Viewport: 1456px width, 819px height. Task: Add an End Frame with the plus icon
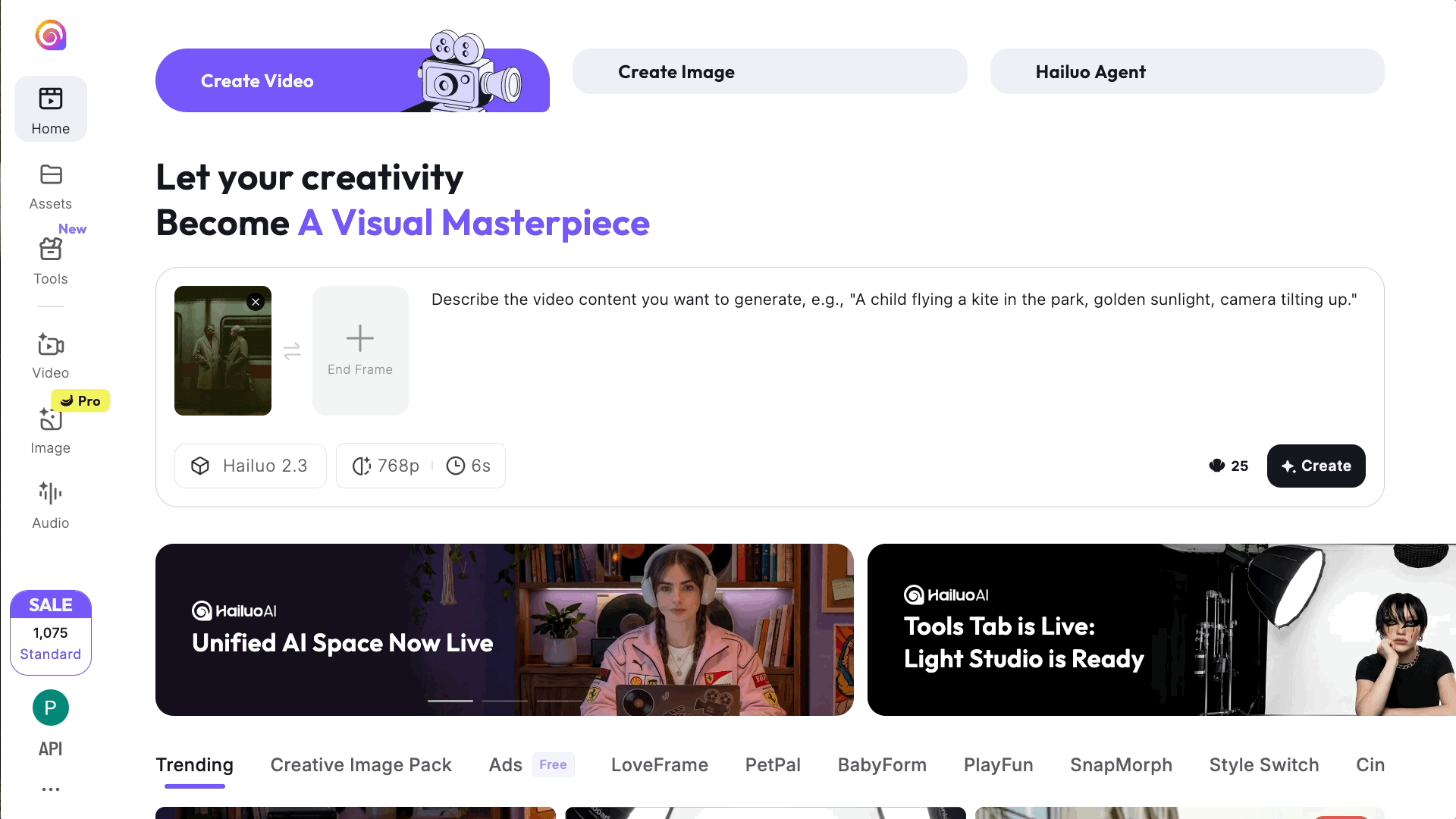point(360,339)
